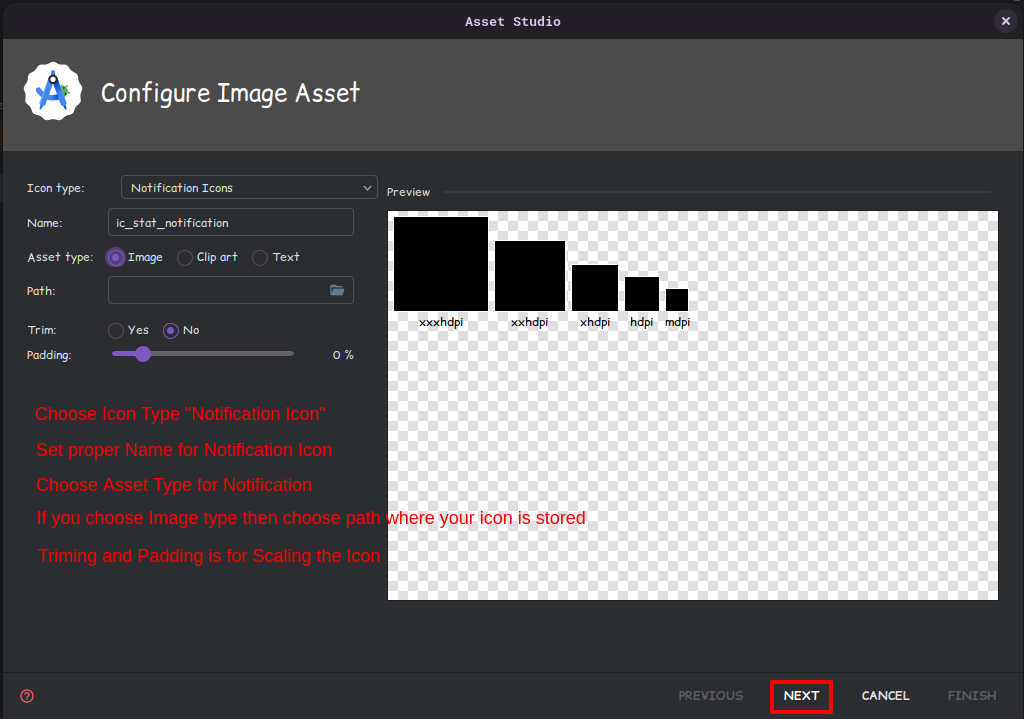This screenshot has height=719, width=1024.
Task: Click the Previous button
Action: [x=711, y=696]
